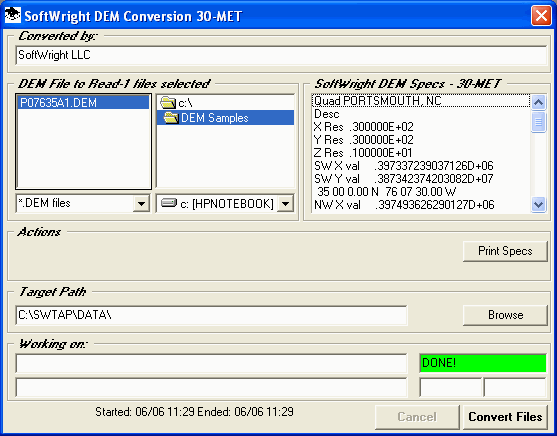Viewport: 557px width, 436px height.
Task: Select the 35 00 0.00 N coordinates row
Action: point(422,192)
